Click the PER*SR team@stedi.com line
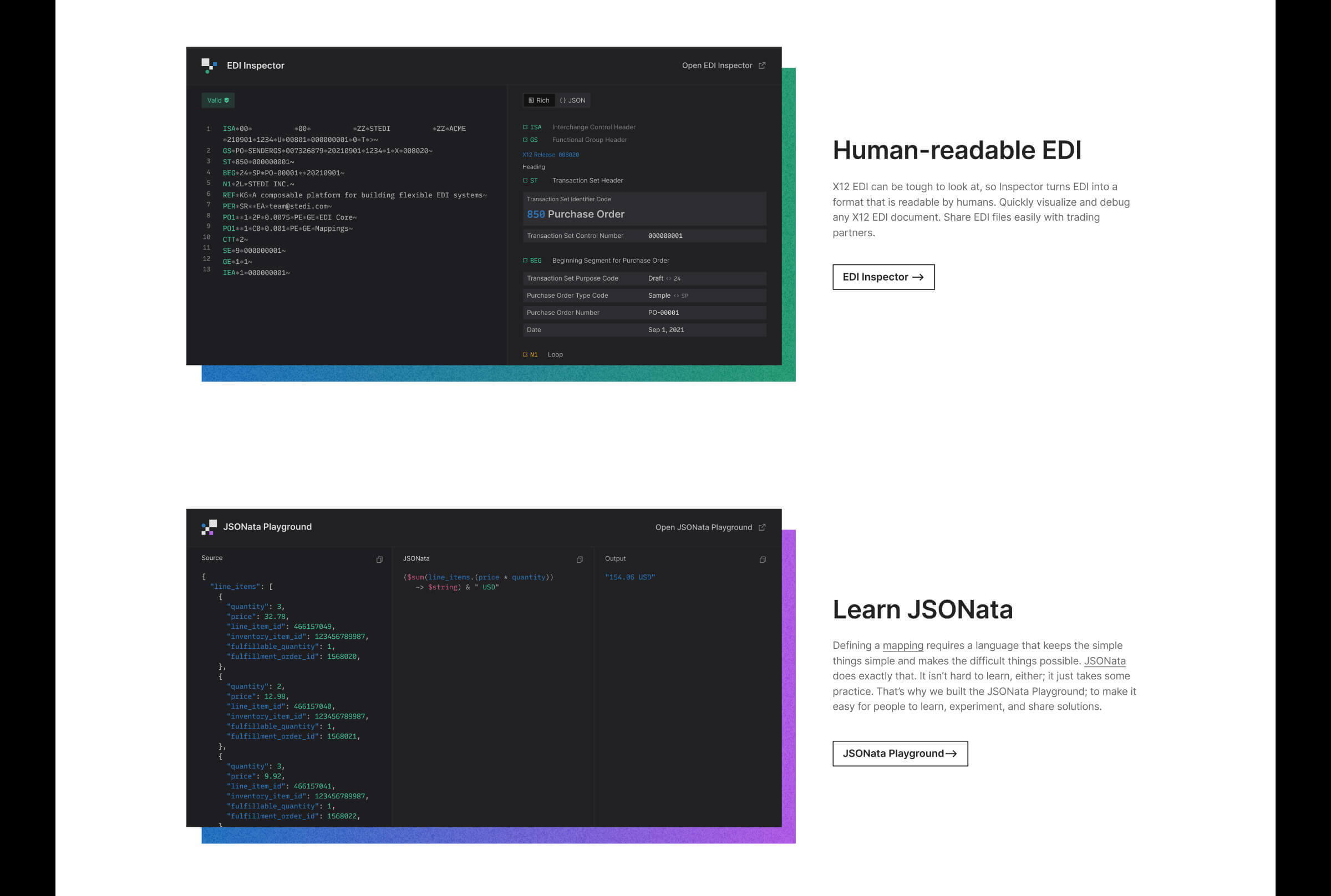Viewport: 1331px width, 896px height. pos(277,206)
